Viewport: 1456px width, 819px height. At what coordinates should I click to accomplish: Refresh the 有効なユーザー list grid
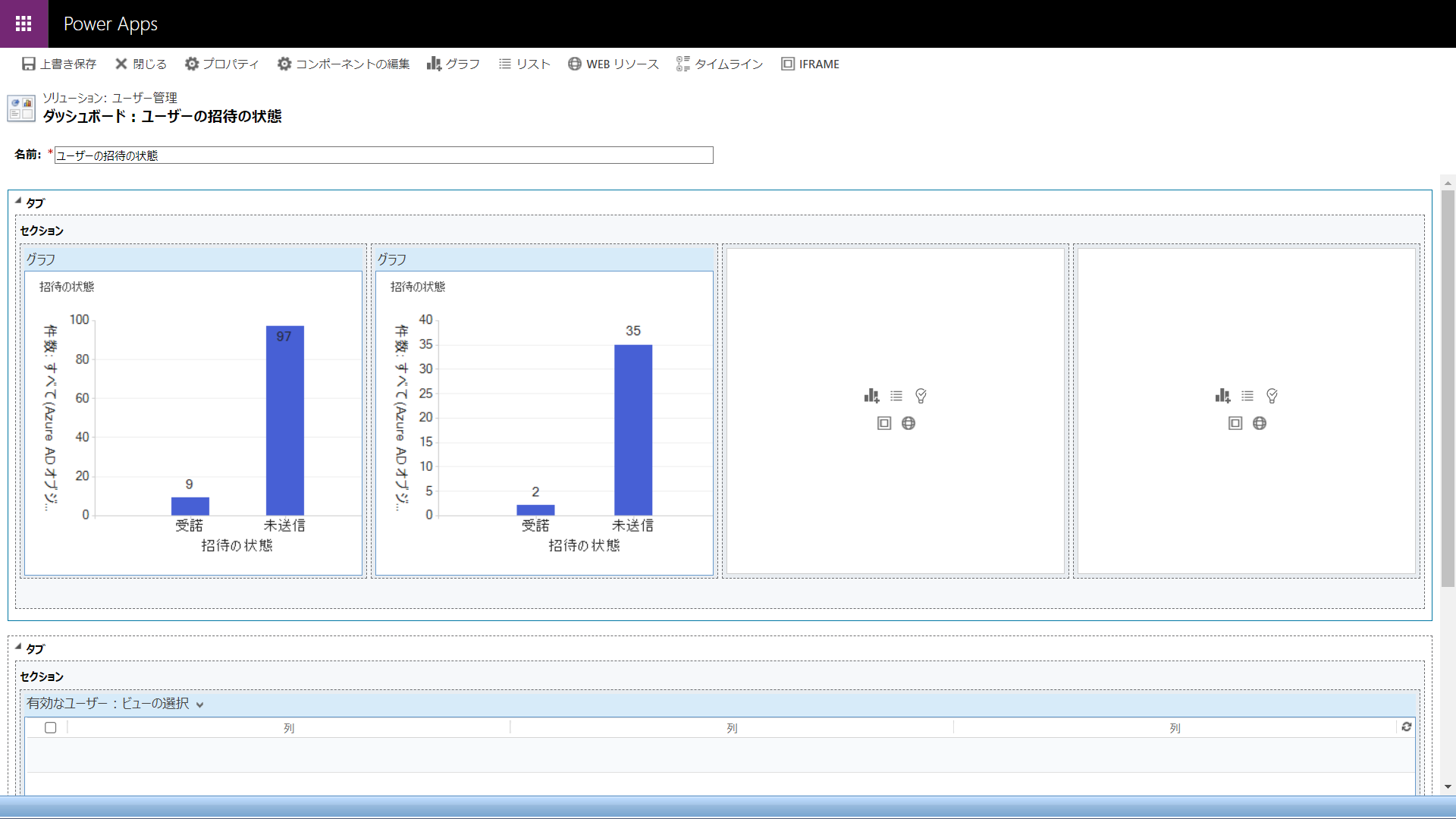[1407, 726]
